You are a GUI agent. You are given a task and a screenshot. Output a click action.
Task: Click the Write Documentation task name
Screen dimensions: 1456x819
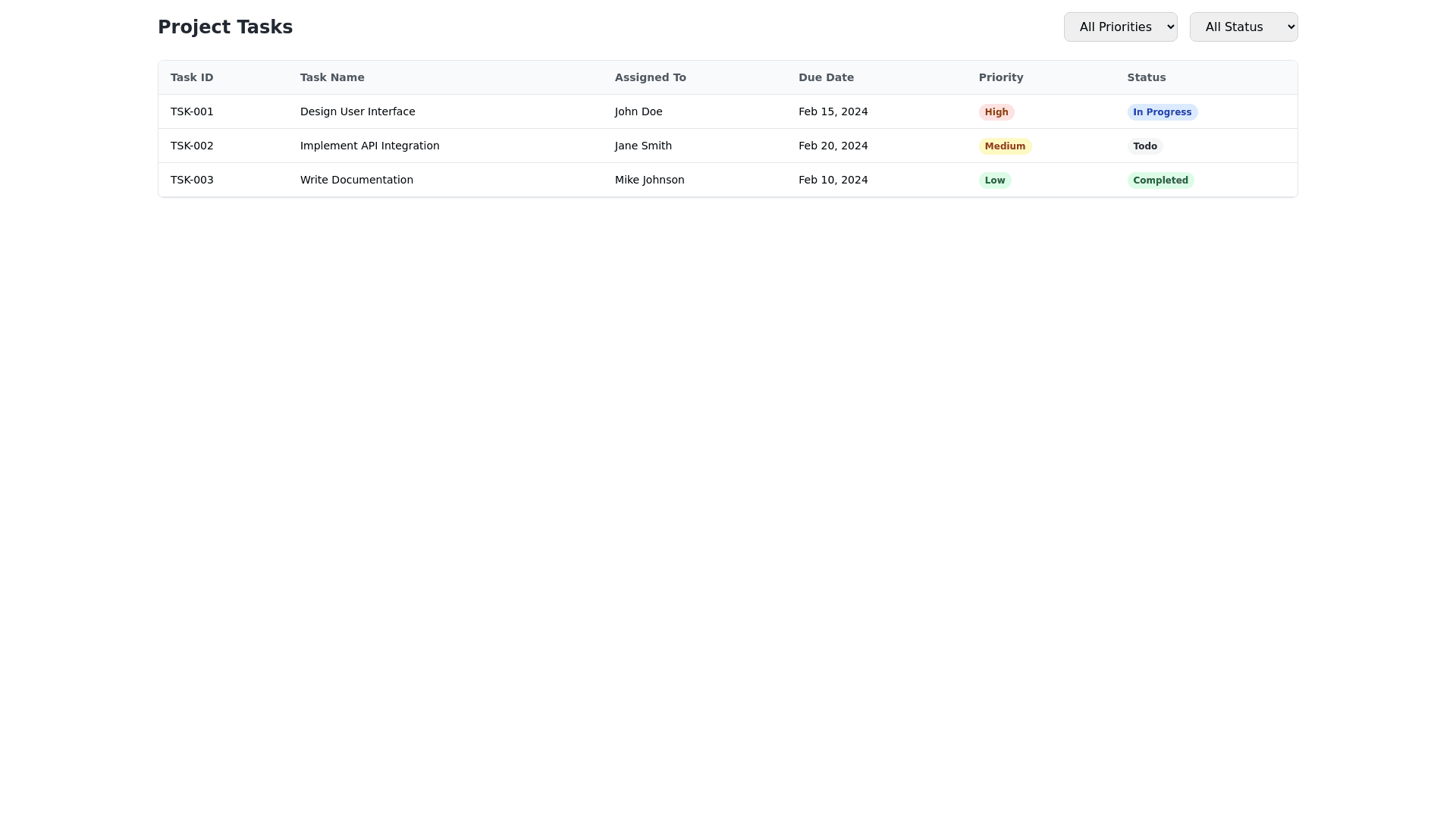(356, 180)
